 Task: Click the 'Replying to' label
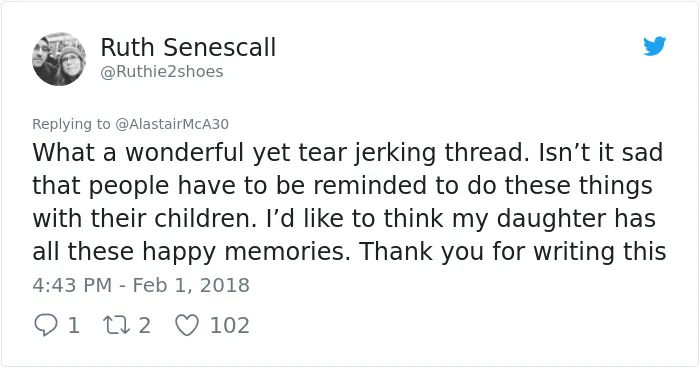pyautogui.click(x=71, y=124)
